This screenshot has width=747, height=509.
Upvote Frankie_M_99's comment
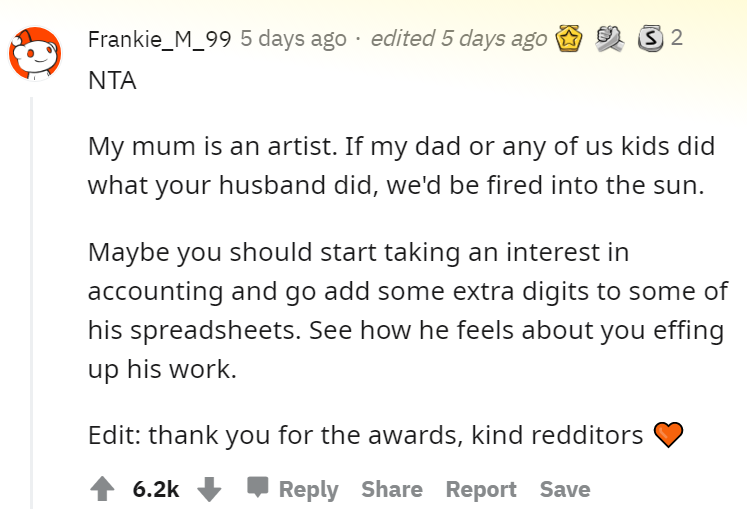click(x=102, y=489)
